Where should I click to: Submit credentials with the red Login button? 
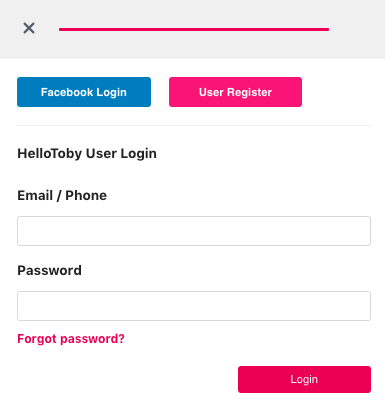click(304, 379)
